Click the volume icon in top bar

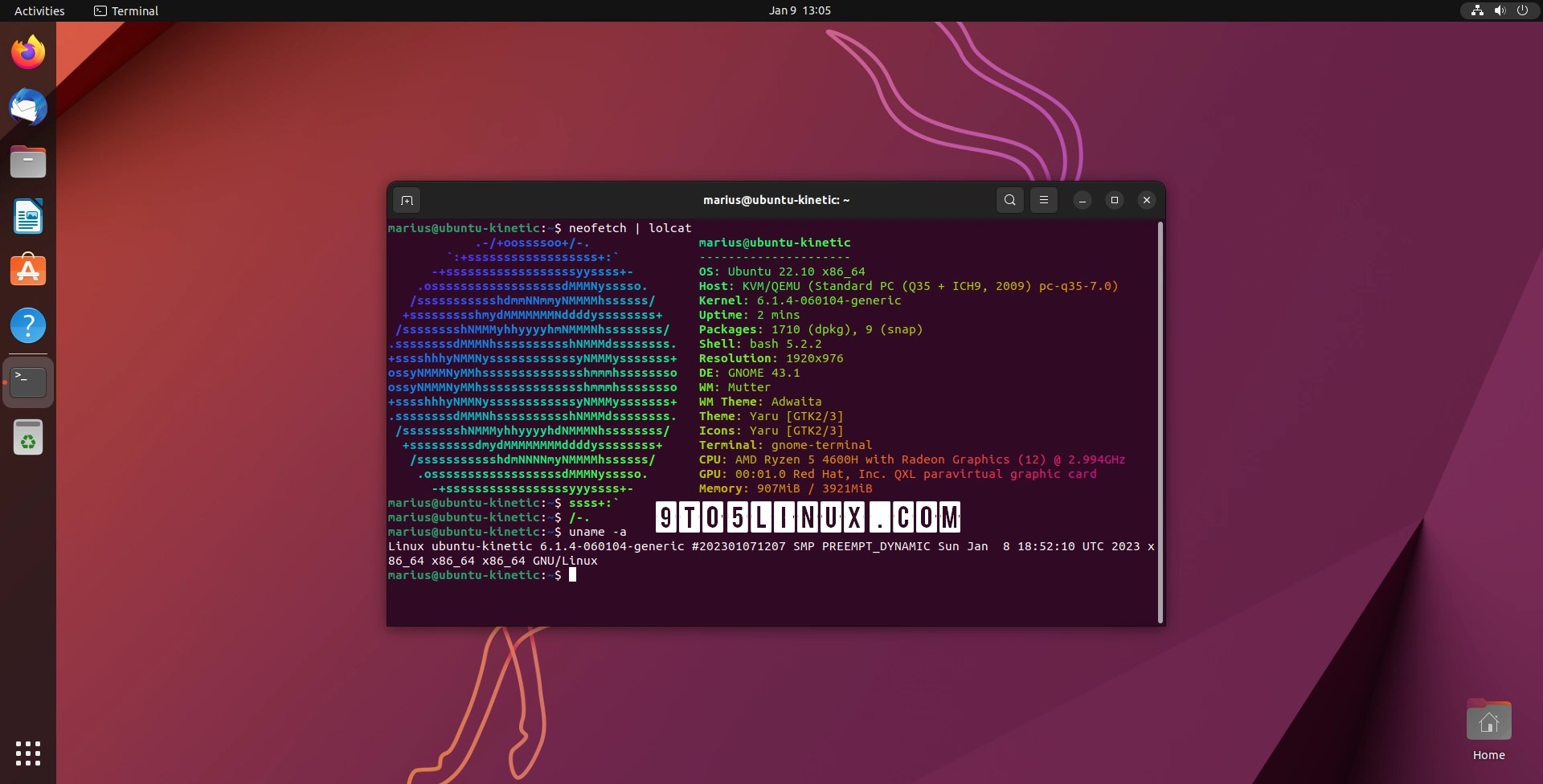[1500, 10]
